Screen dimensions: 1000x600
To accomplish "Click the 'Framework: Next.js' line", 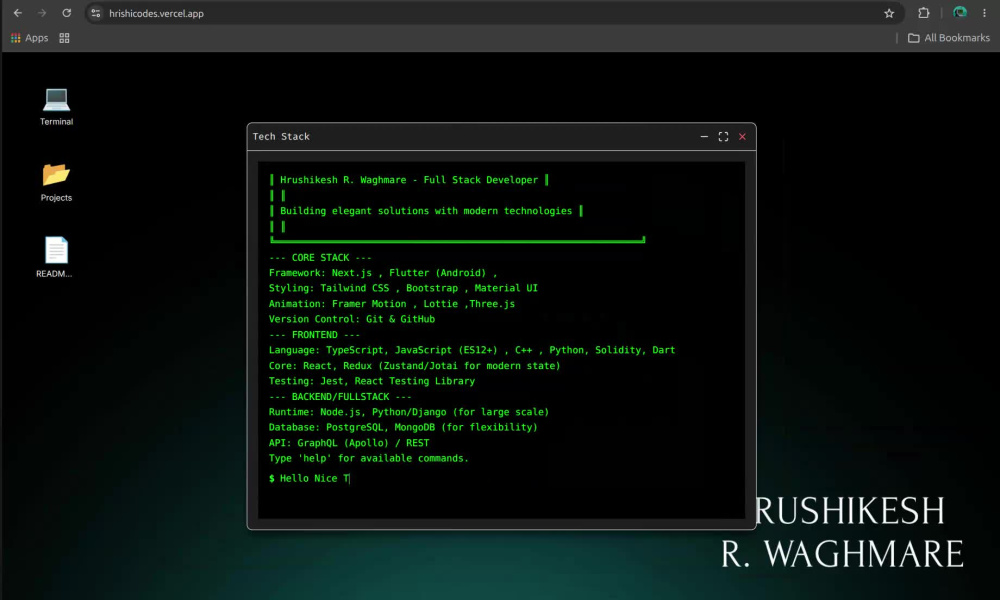I will coord(383,273).
